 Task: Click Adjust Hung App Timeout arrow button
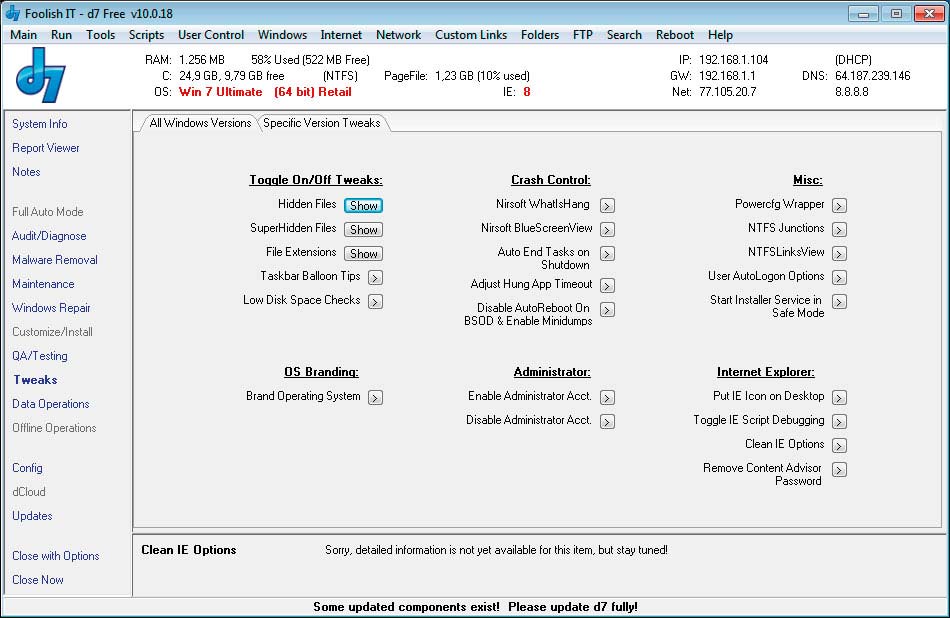(x=607, y=285)
